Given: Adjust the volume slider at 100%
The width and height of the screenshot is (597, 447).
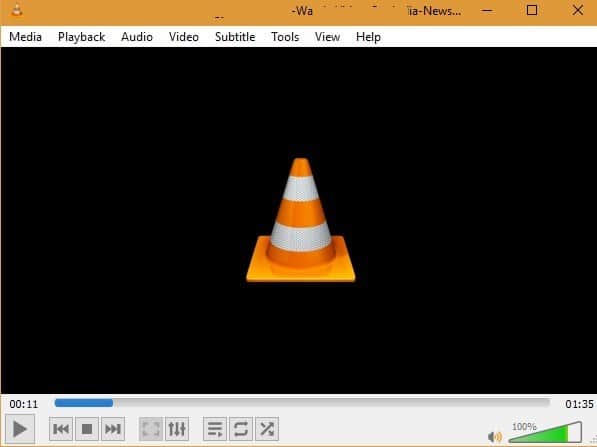Looking at the screenshot, I should click(545, 432).
